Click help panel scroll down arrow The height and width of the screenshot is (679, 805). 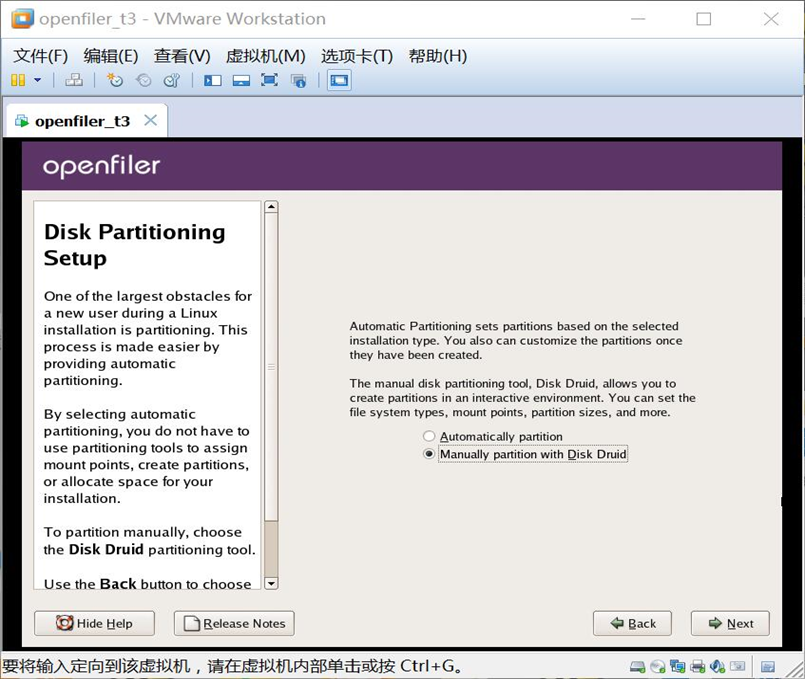[x=271, y=583]
